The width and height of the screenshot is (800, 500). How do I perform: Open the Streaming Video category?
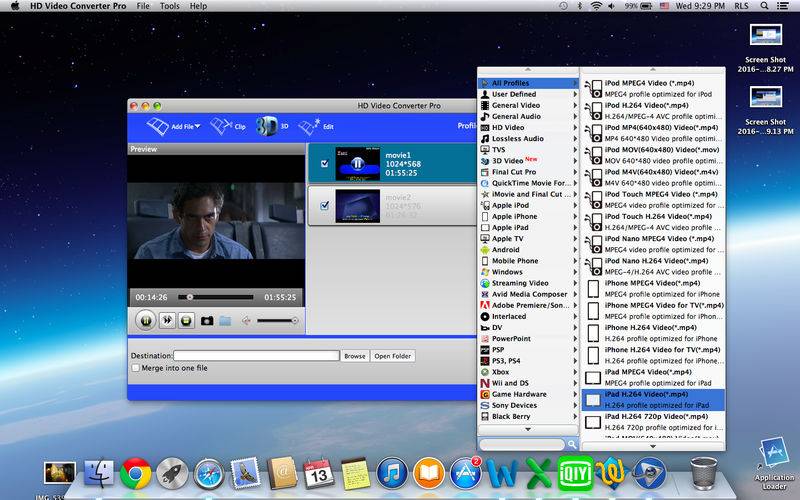(x=528, y=283)
